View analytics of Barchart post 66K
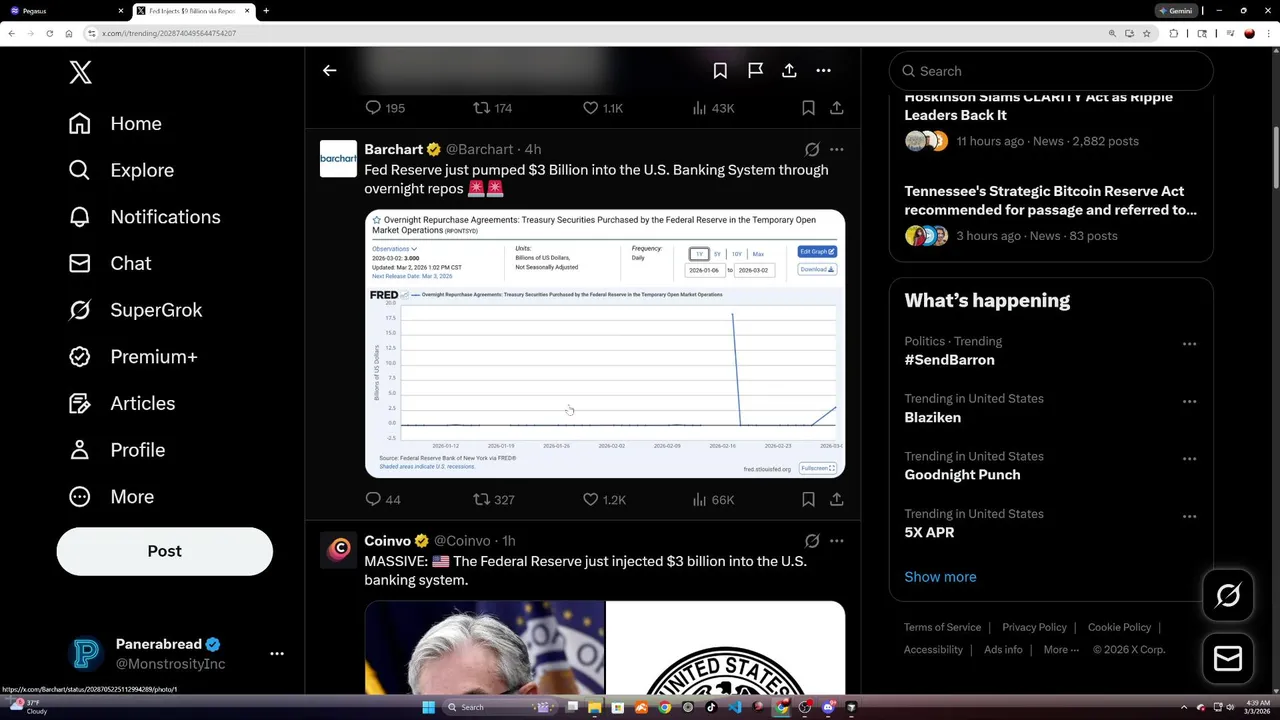 click(712, 499)
